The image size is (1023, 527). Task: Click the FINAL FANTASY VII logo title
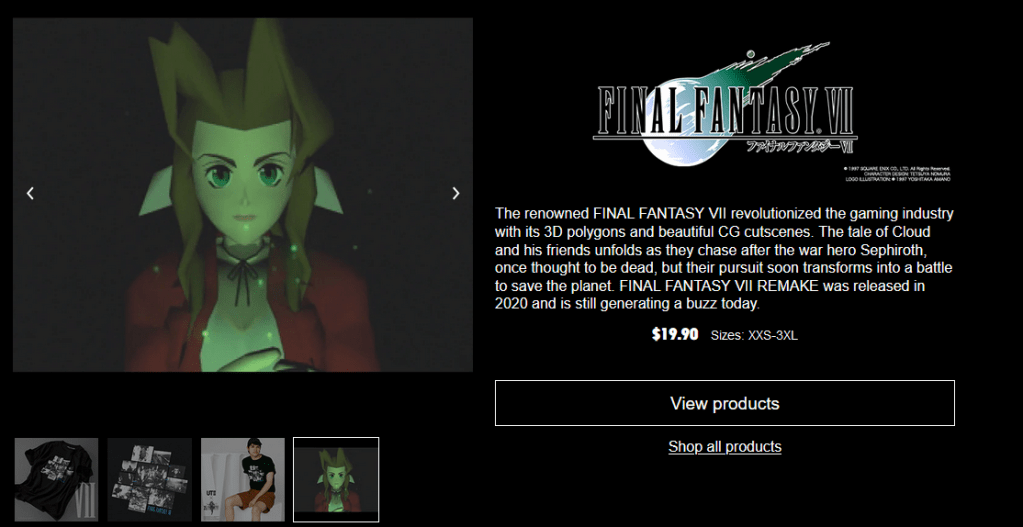pos(725,110)
